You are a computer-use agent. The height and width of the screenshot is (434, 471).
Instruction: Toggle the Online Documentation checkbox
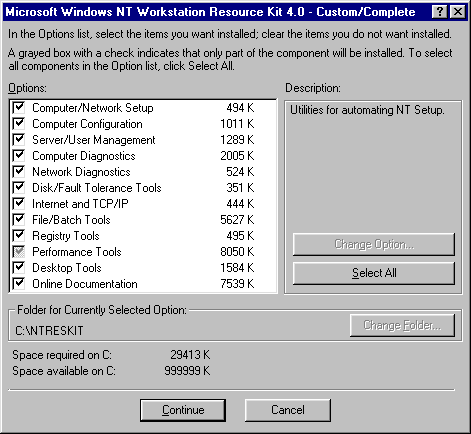pos(19,284)
